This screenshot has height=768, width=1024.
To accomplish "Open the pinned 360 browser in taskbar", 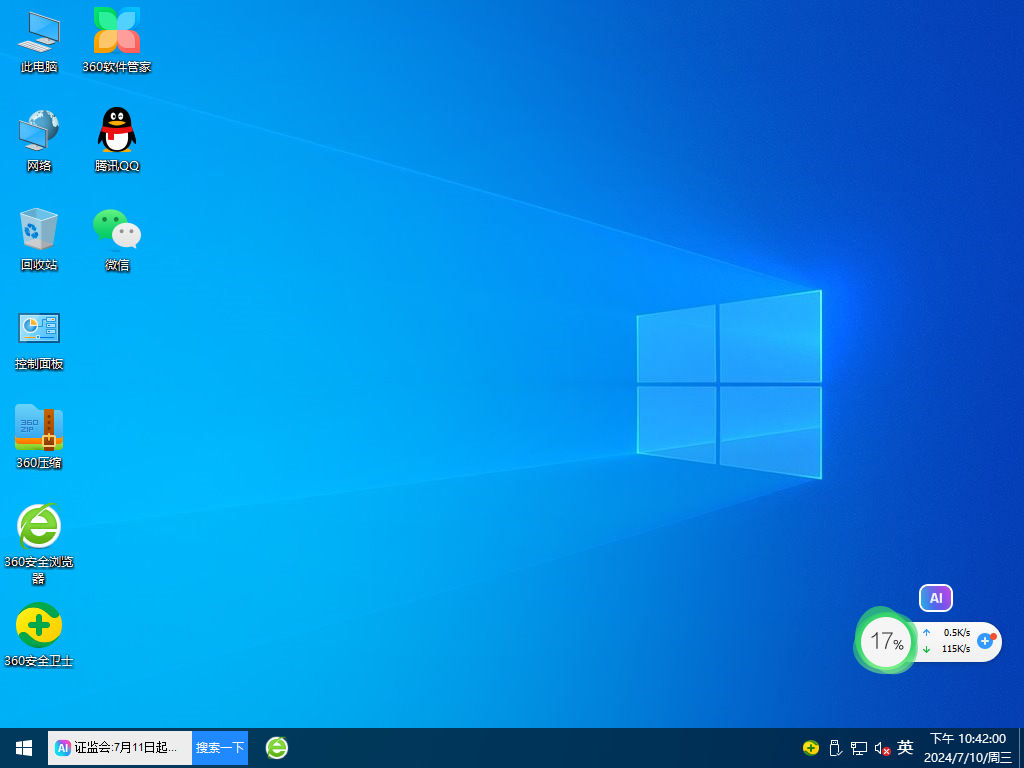I will [277, 747].
